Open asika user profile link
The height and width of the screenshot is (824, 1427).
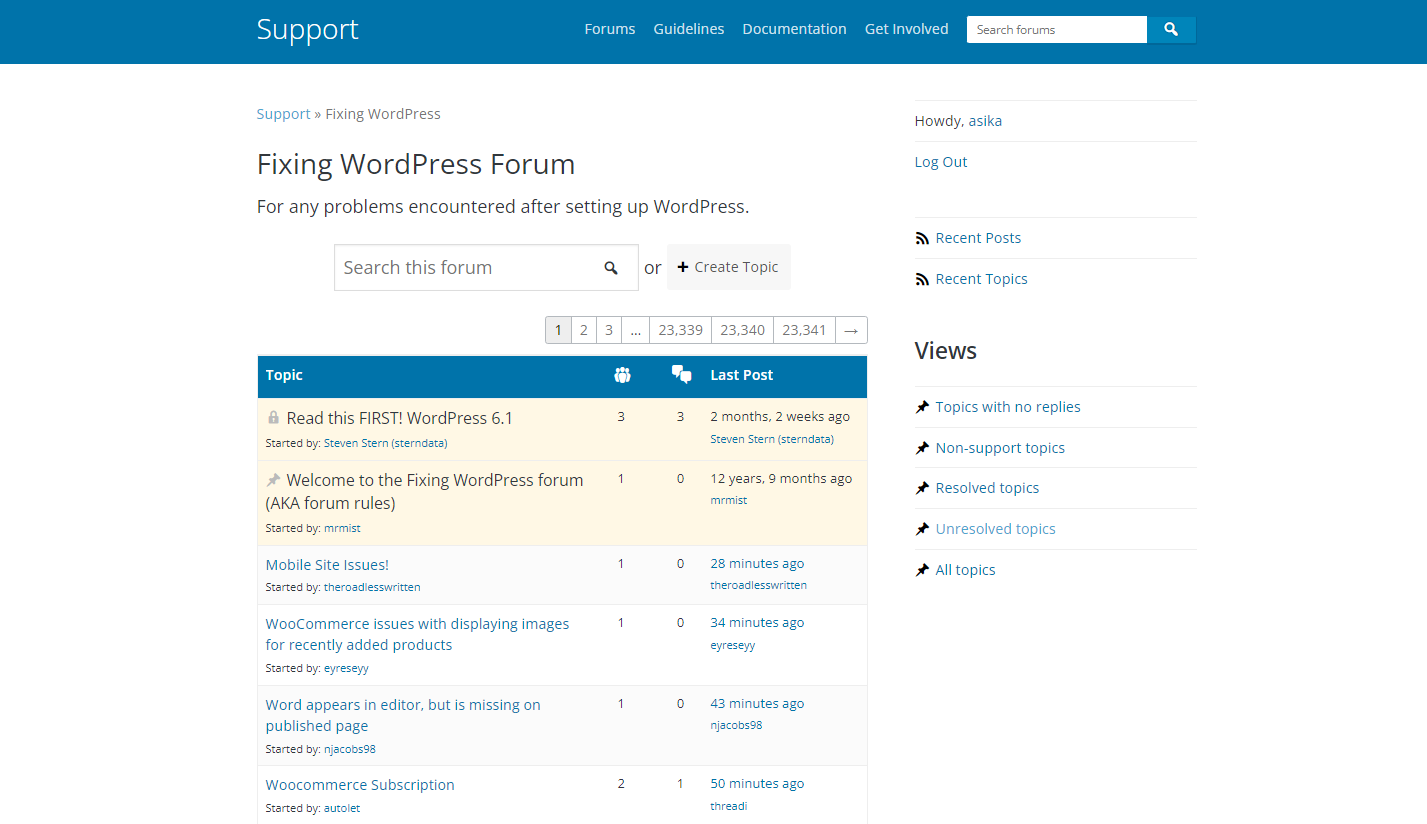tap(985, 121)
